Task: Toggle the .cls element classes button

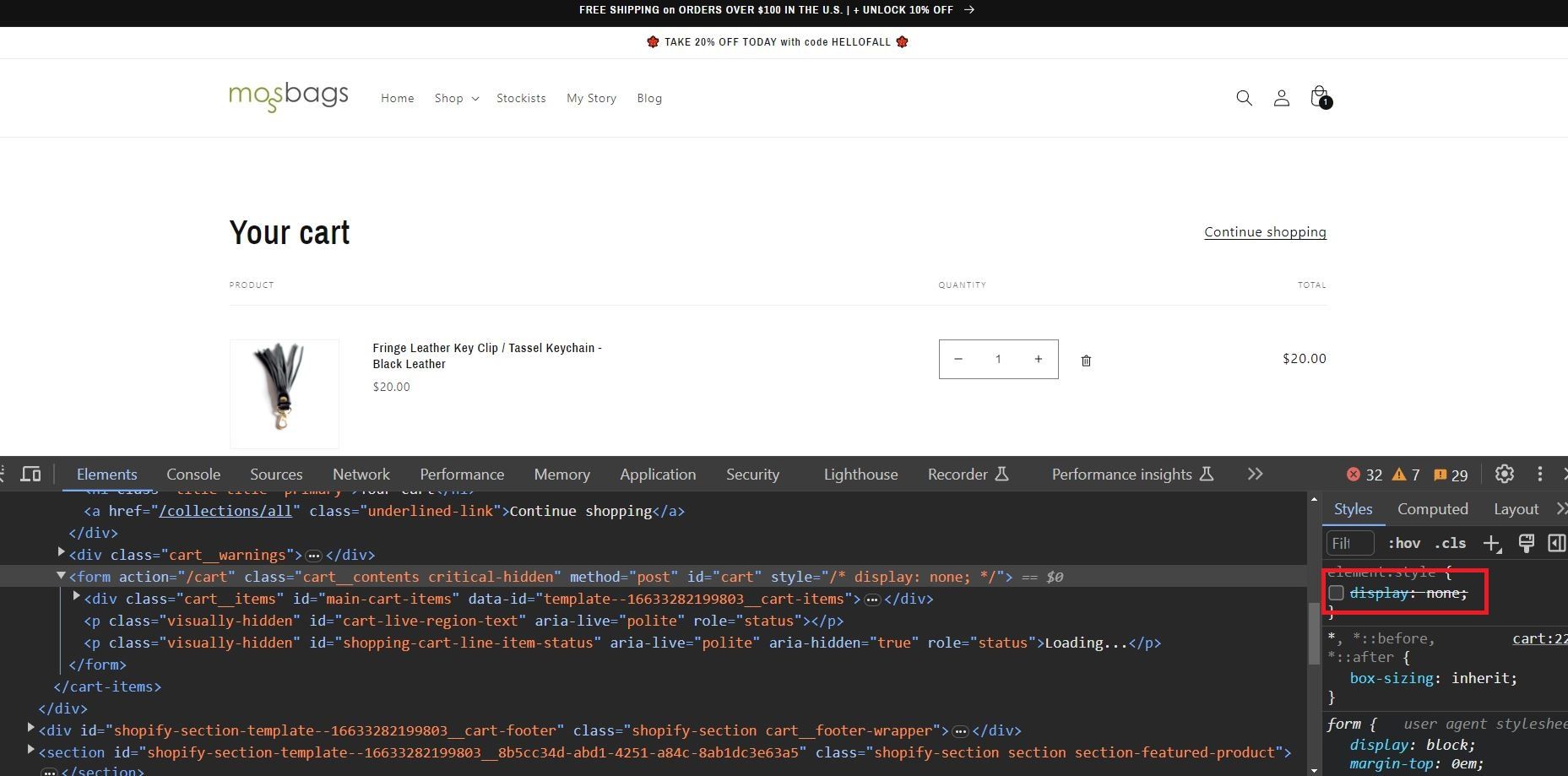Action: (1449, 544)
